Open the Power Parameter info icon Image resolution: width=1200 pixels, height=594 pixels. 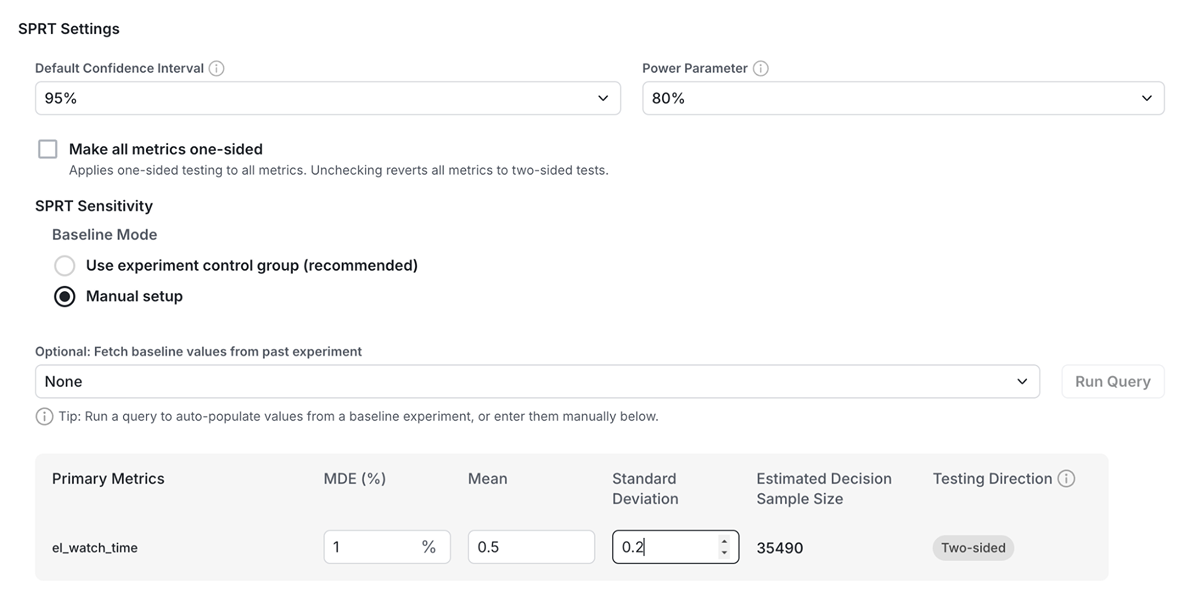760,69
